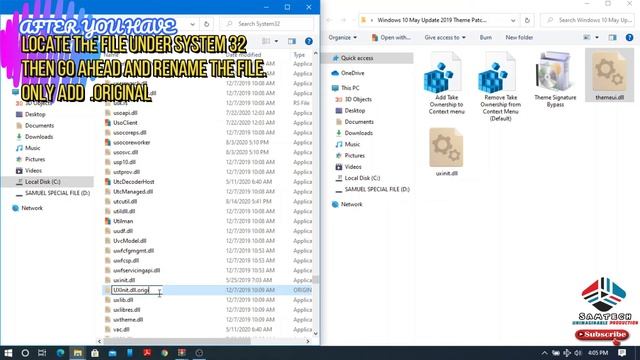The height and width of the screenshot is (360, 640).
Task: Open the Organize menu in the right window
Action: click(342, 38)
